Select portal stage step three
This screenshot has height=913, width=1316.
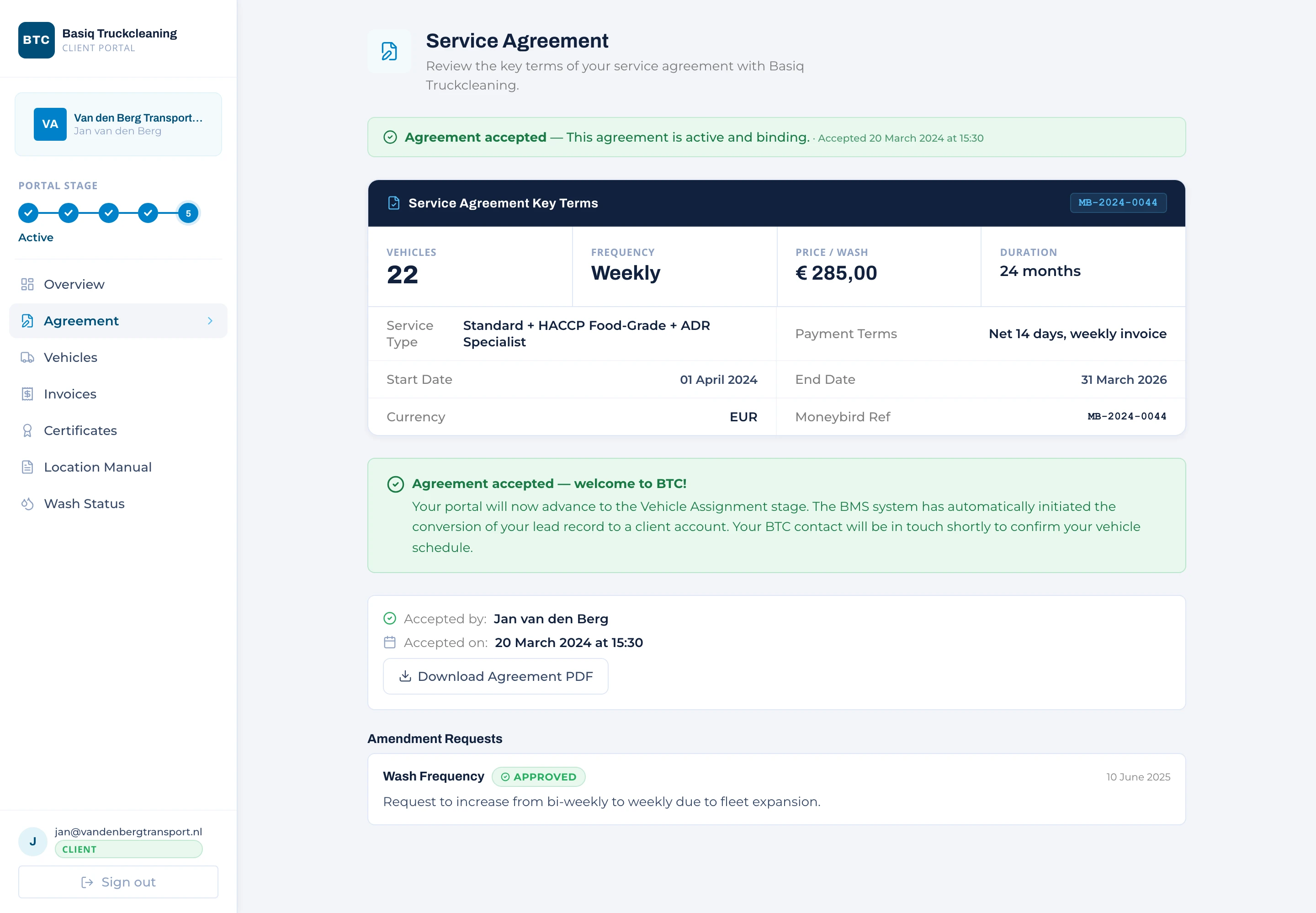coord(108,213)
